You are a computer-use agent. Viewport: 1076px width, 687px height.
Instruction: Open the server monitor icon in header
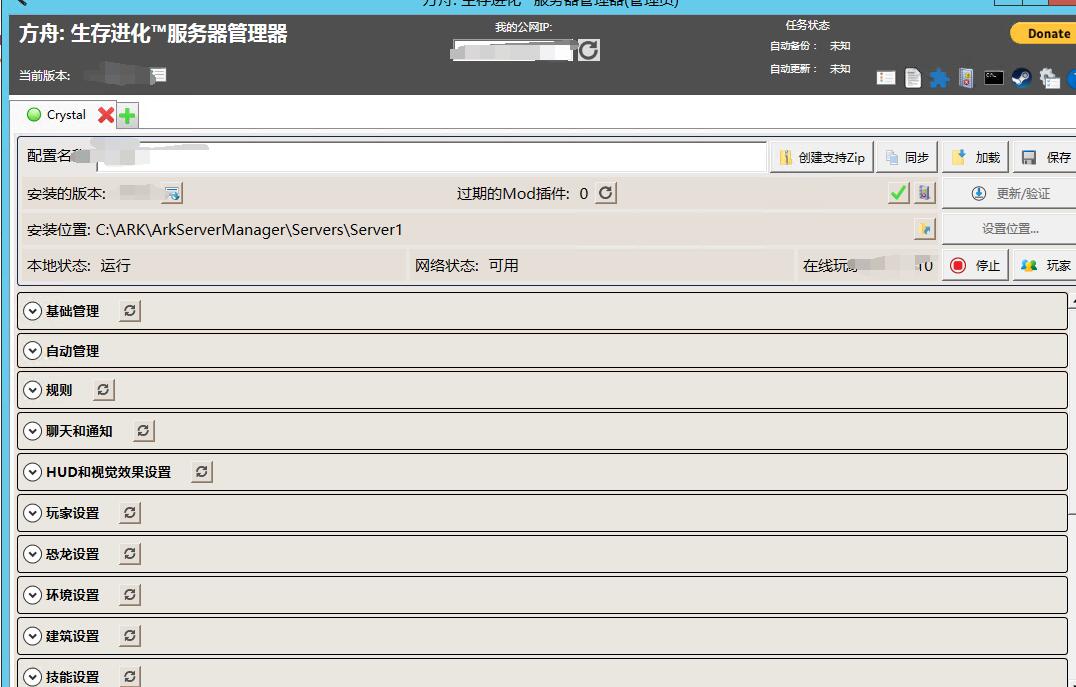point(966,78)
